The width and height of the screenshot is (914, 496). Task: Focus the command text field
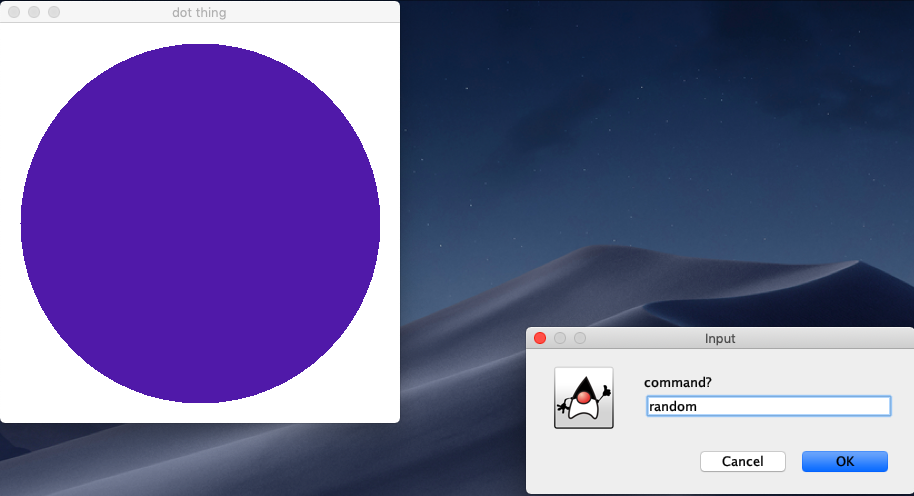(x=768, y=406)
